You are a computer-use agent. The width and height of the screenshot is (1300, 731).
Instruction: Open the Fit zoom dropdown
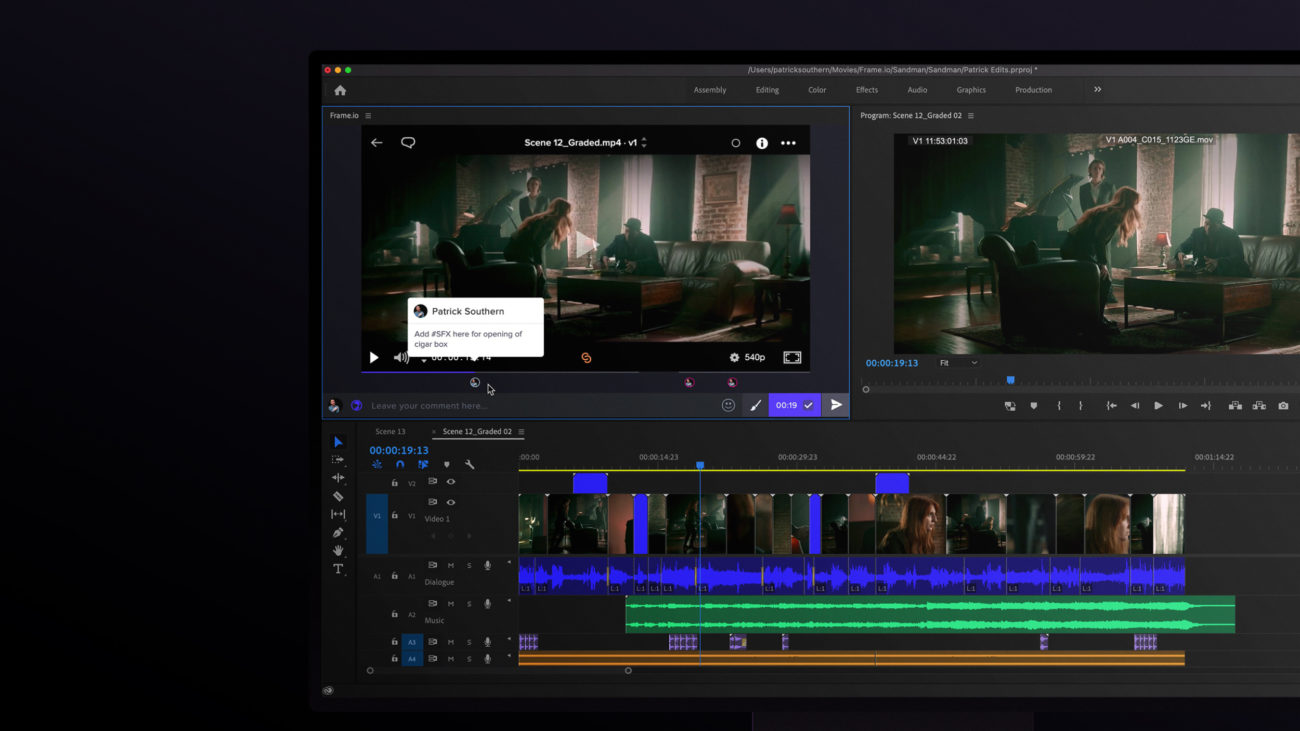958,362
